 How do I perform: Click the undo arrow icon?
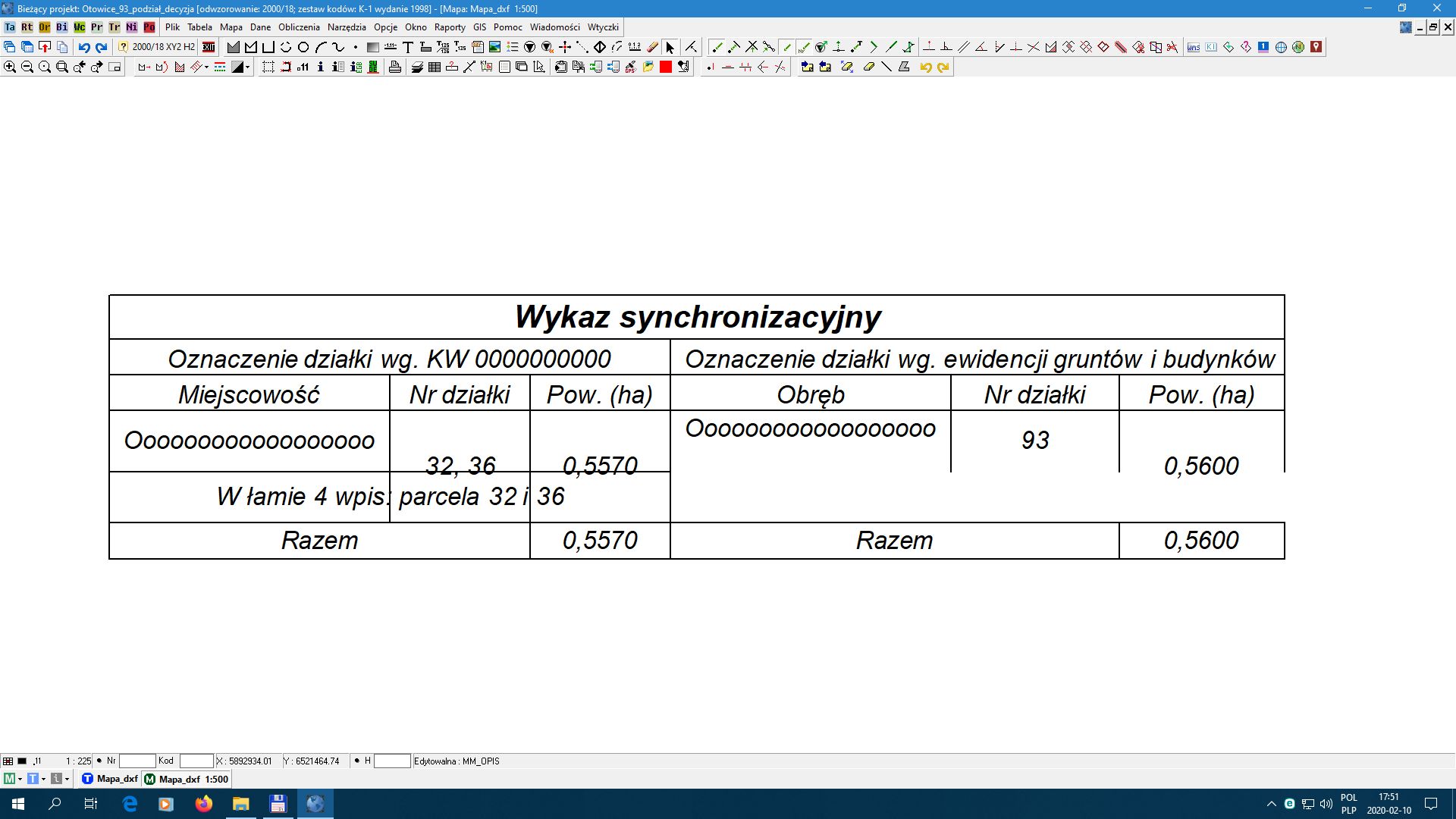click(84, 47)
